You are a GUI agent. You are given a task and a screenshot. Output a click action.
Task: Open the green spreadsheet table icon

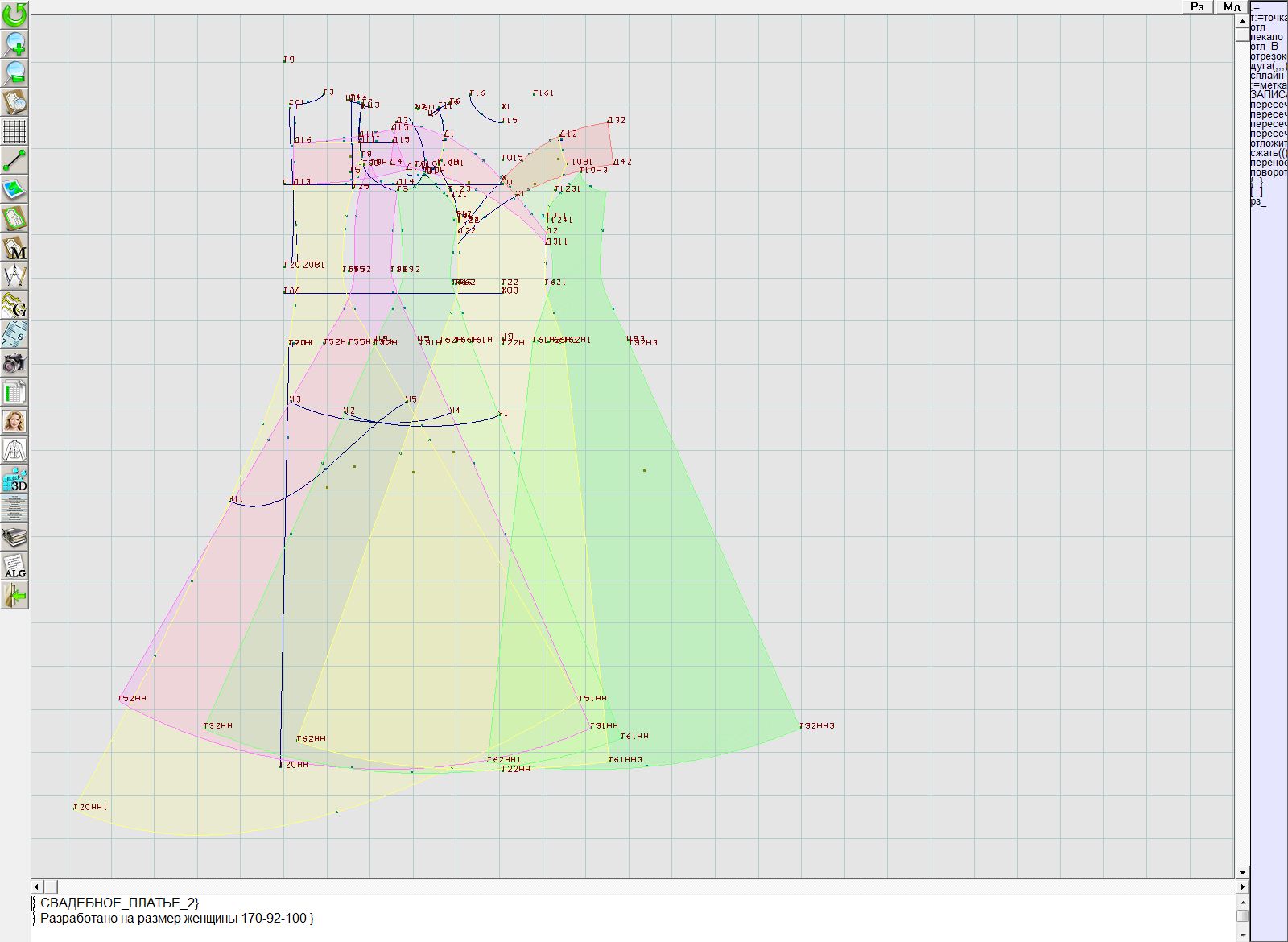click(x=14, y=393)
